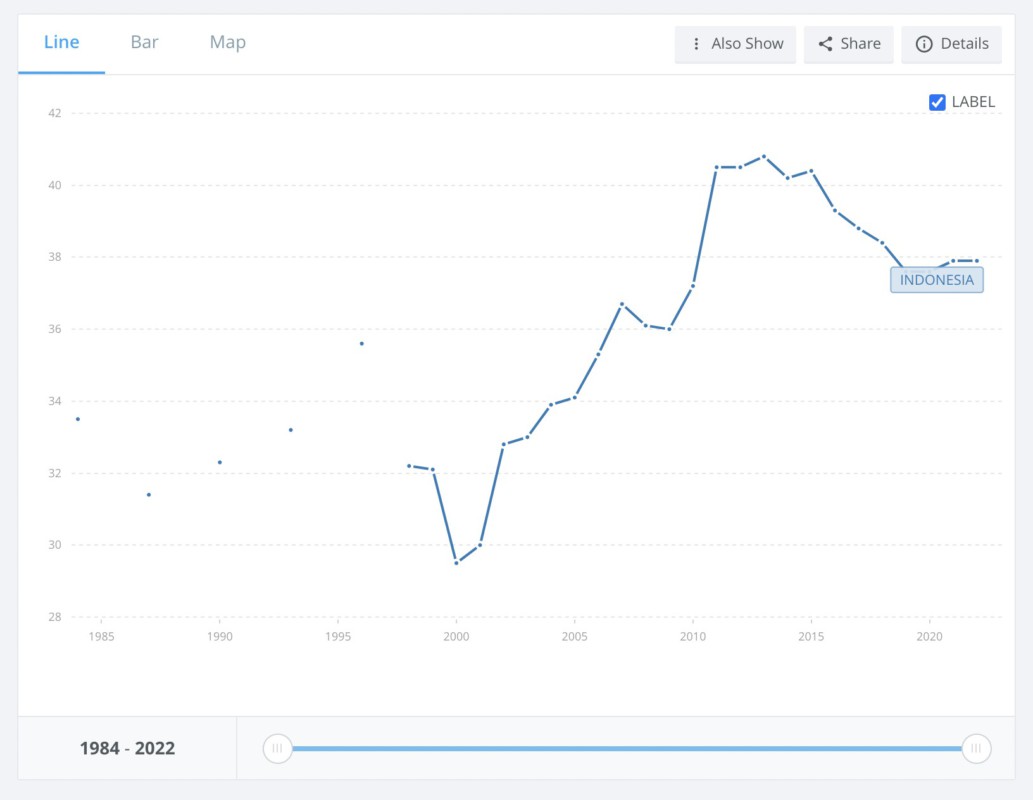Click the isolated 1984 data point
1033x800 pixels.
[x=78, y=419]
